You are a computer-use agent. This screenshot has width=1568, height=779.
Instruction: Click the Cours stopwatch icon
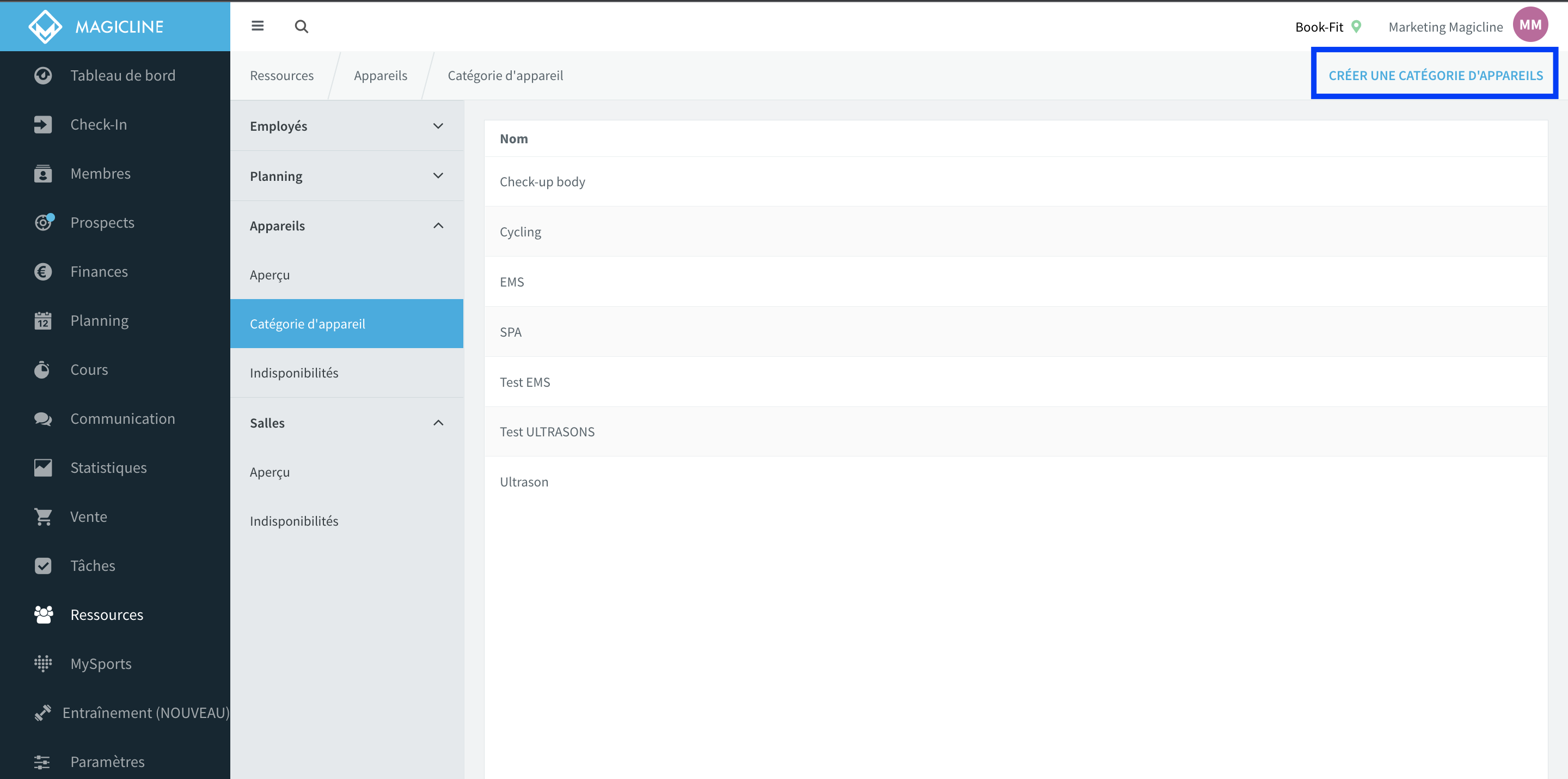click(x=42, y=370)
